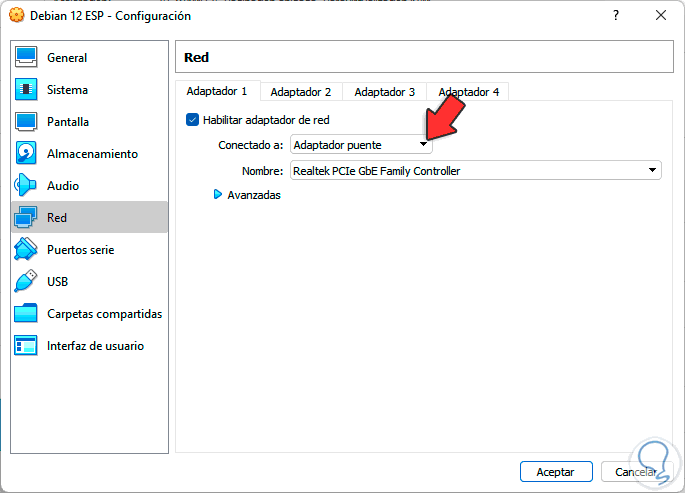
Task: Select the Sistema chip icon
Action: [x=27, y=90]
